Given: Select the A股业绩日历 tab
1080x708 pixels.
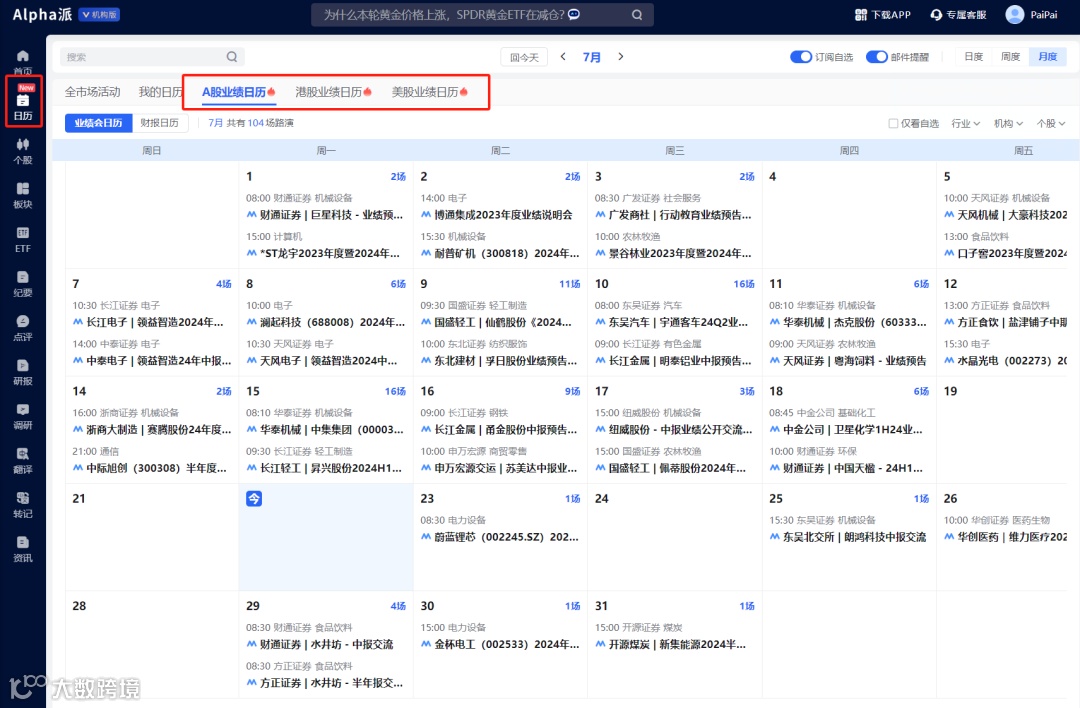Looking at the screenshot, I should (x=238, y=92).
